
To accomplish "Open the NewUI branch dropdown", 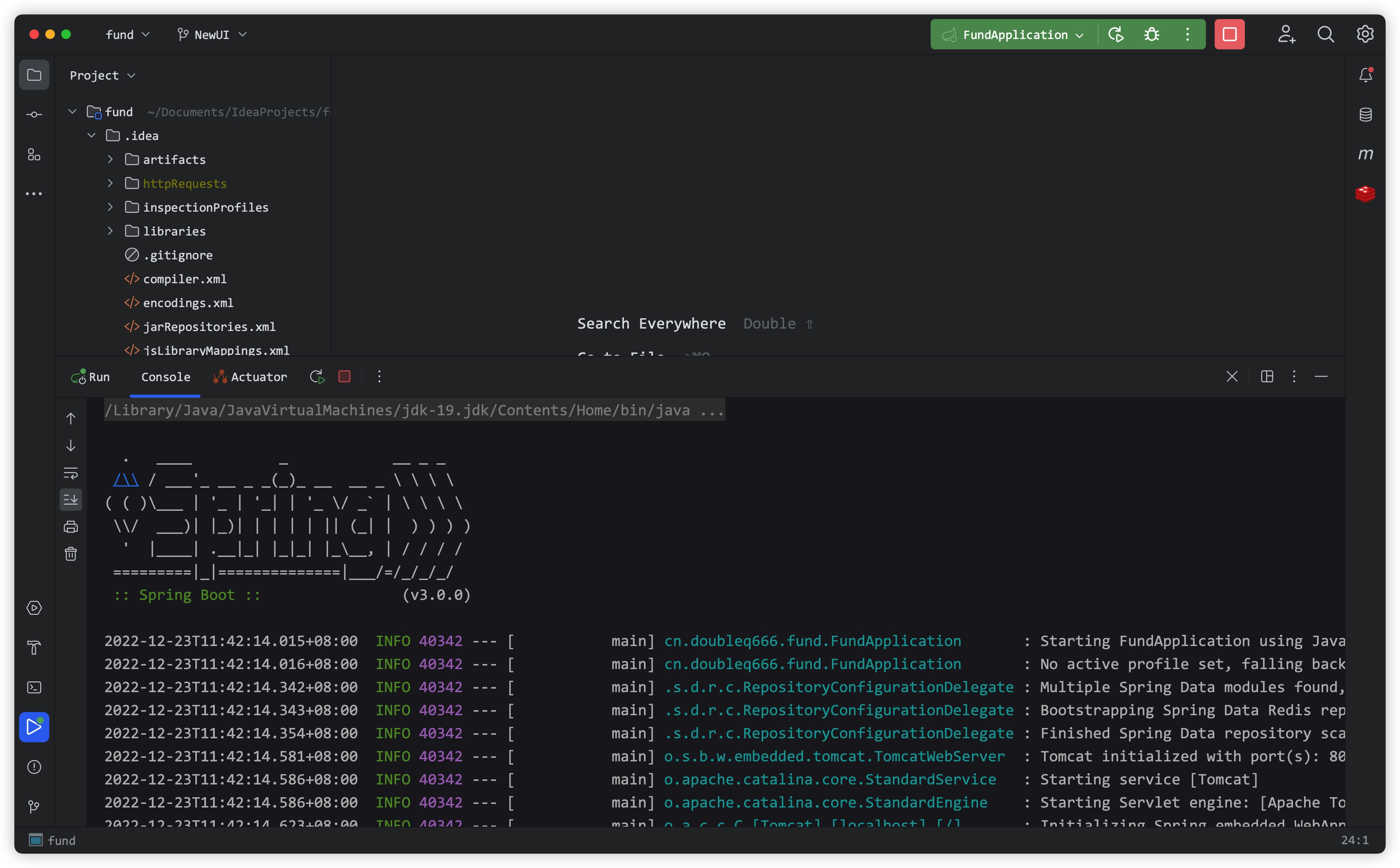I will coord(212,35).
